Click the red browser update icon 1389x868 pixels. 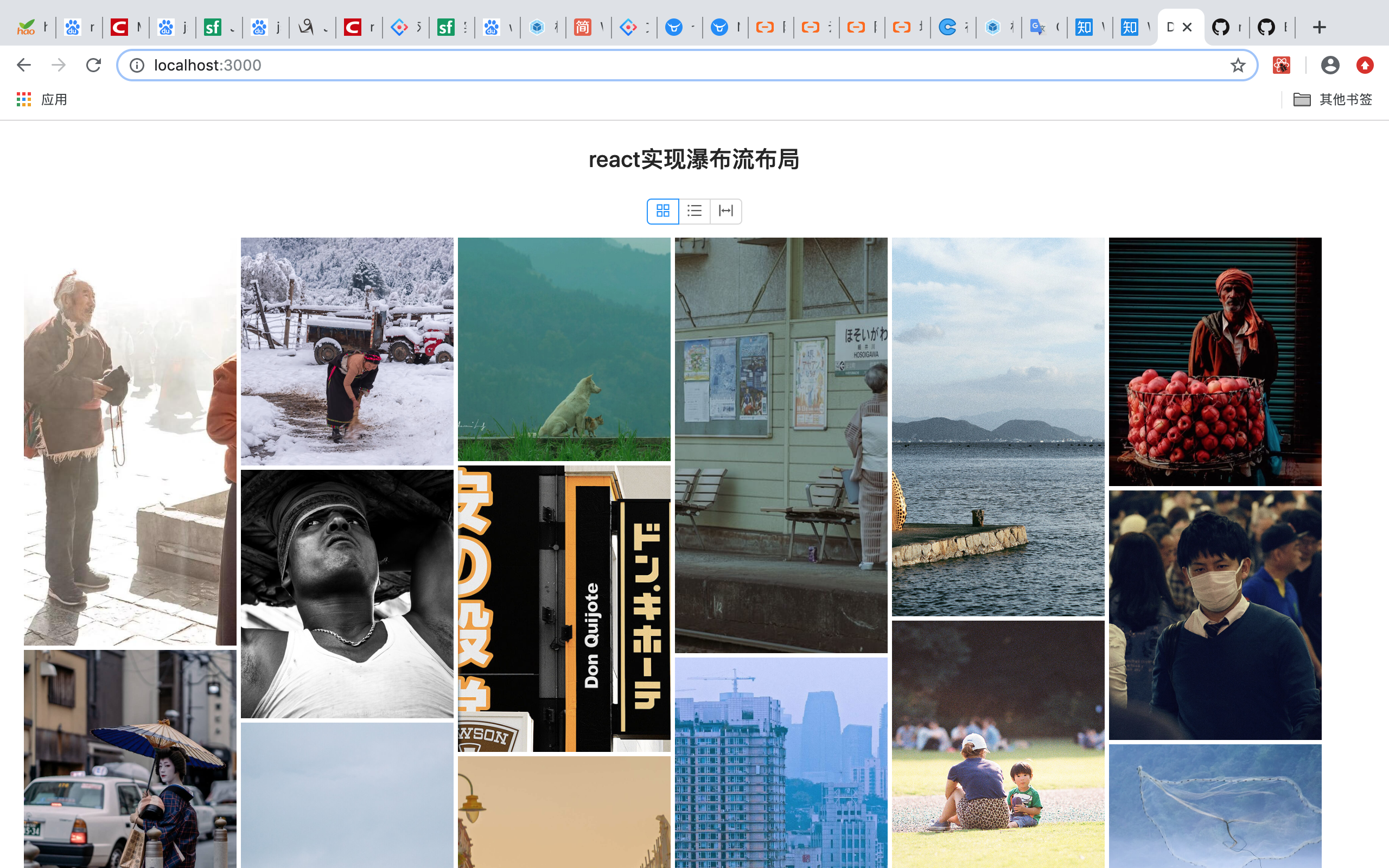(x=1365, y=66)
